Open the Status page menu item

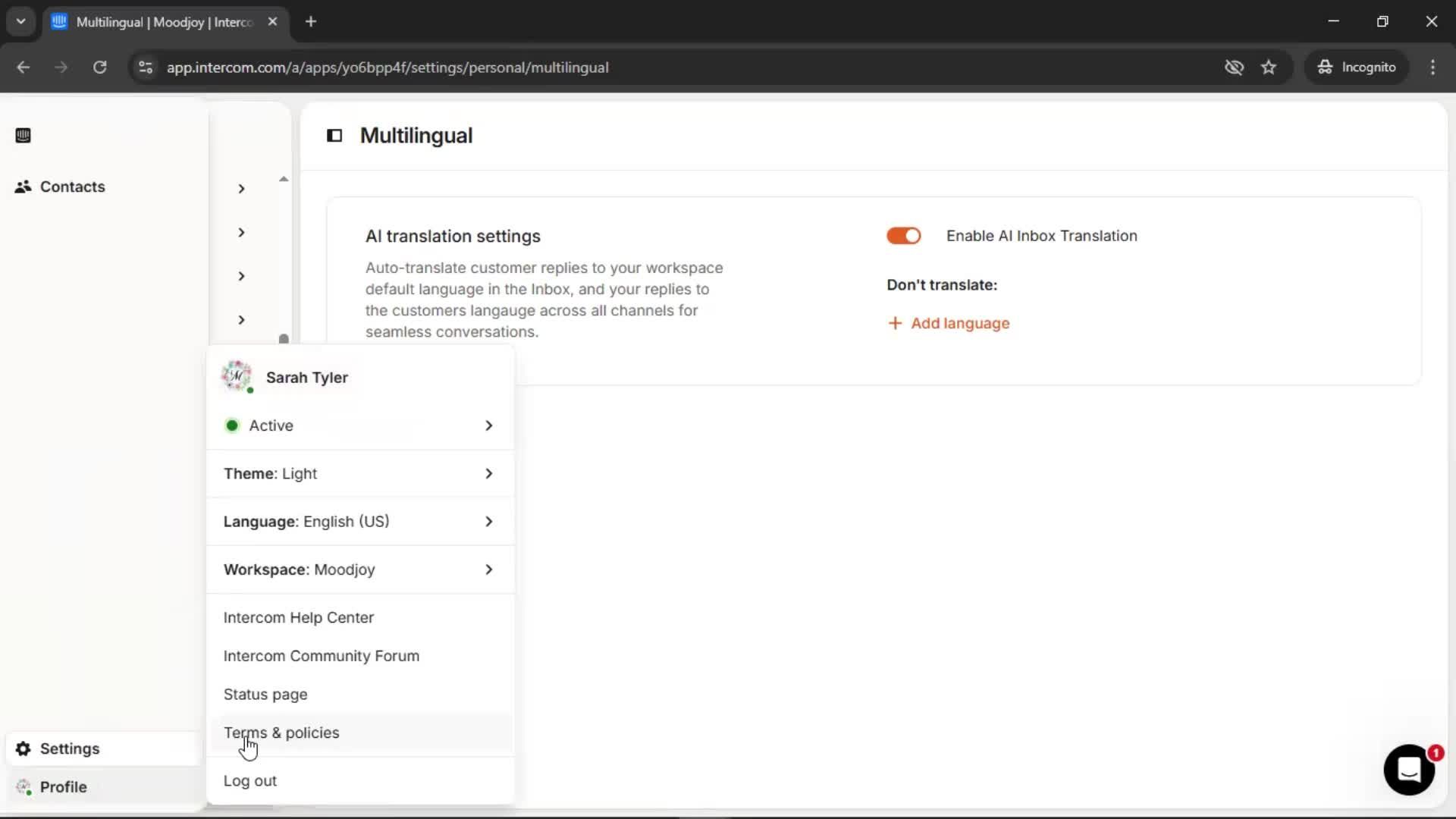[360, 695]
